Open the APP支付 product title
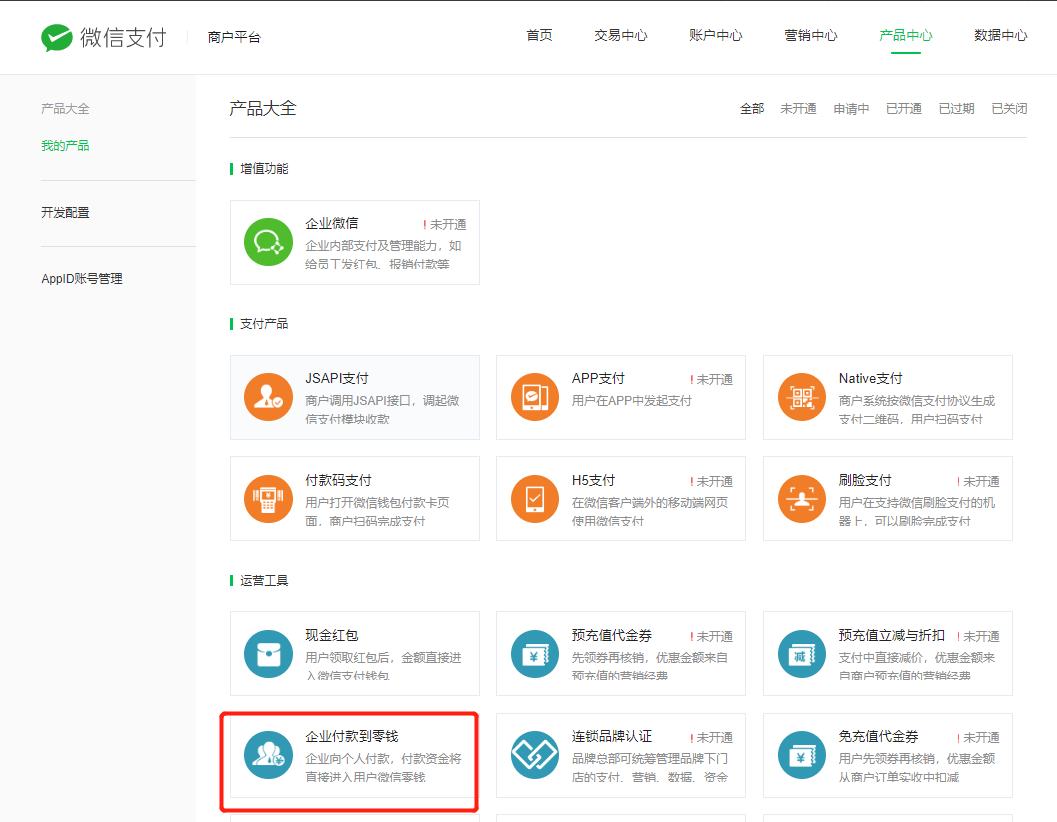 [x=599, y=378]
